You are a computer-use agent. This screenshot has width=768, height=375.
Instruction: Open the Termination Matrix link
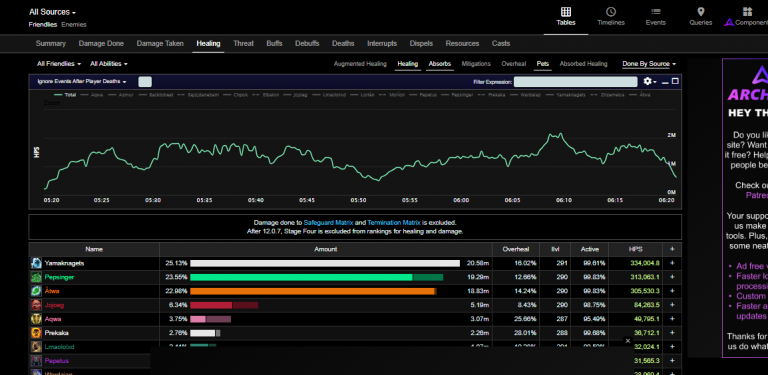pyautogui.click(x=394, y=223)
